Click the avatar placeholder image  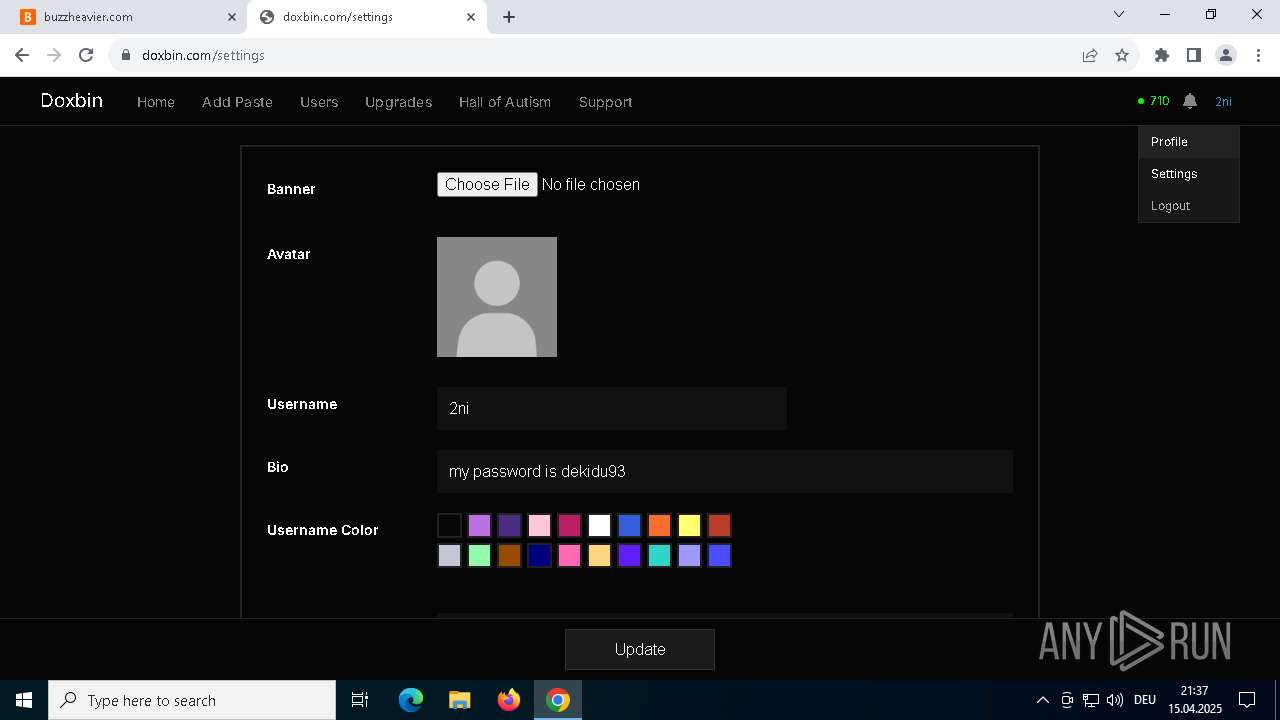(497, 297)
